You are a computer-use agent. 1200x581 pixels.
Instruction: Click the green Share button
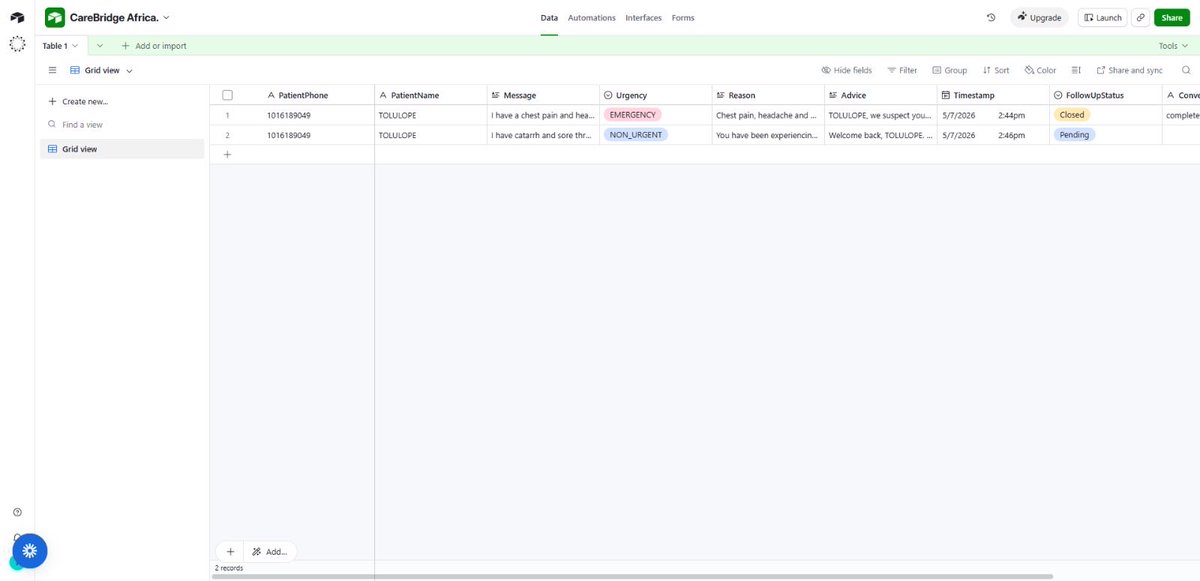[x=1171, y=18]
